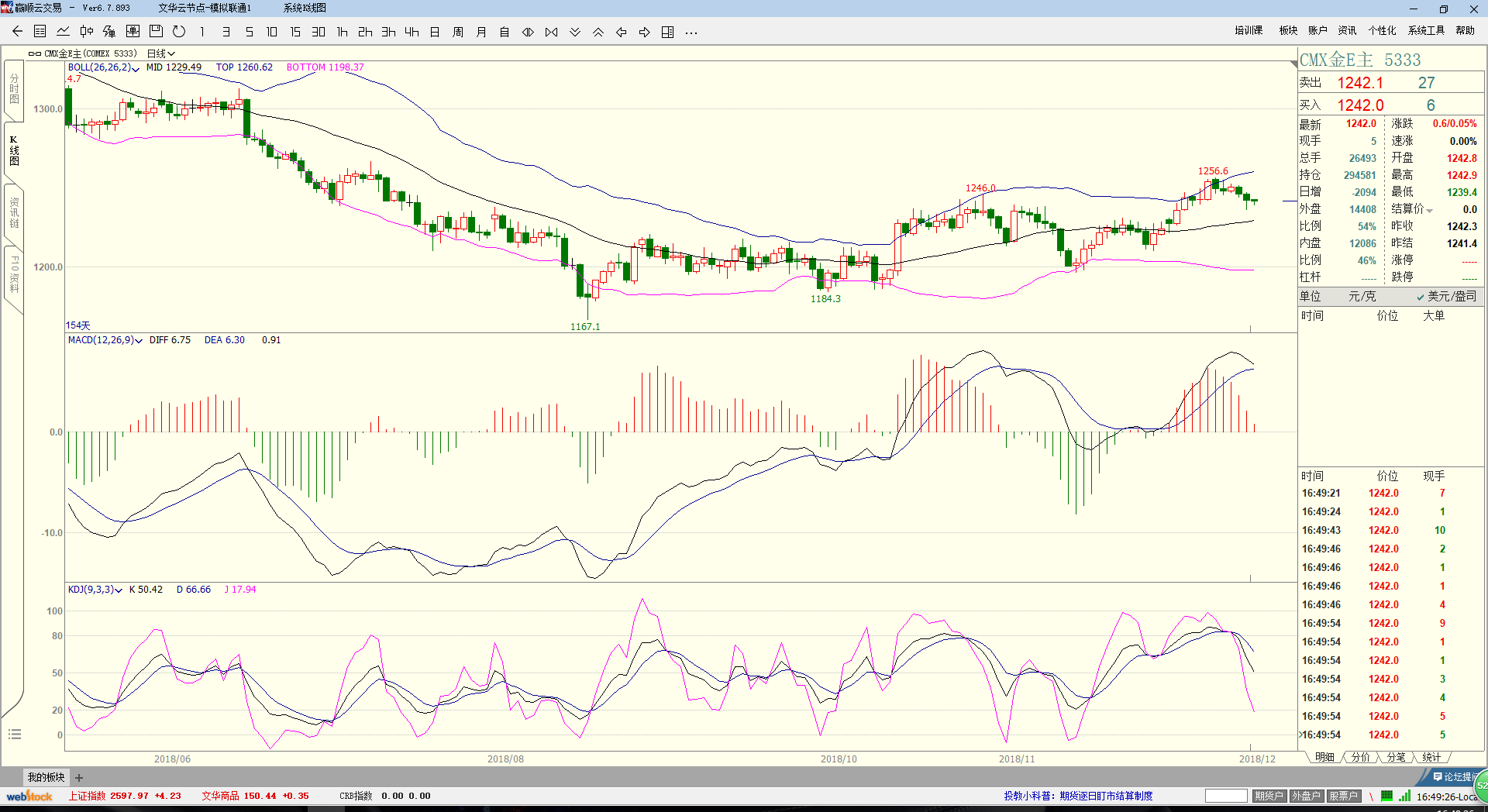Click the hollow left arrow icon
The width and height of the screenshot is (1488, 812).
coord(621,32)
